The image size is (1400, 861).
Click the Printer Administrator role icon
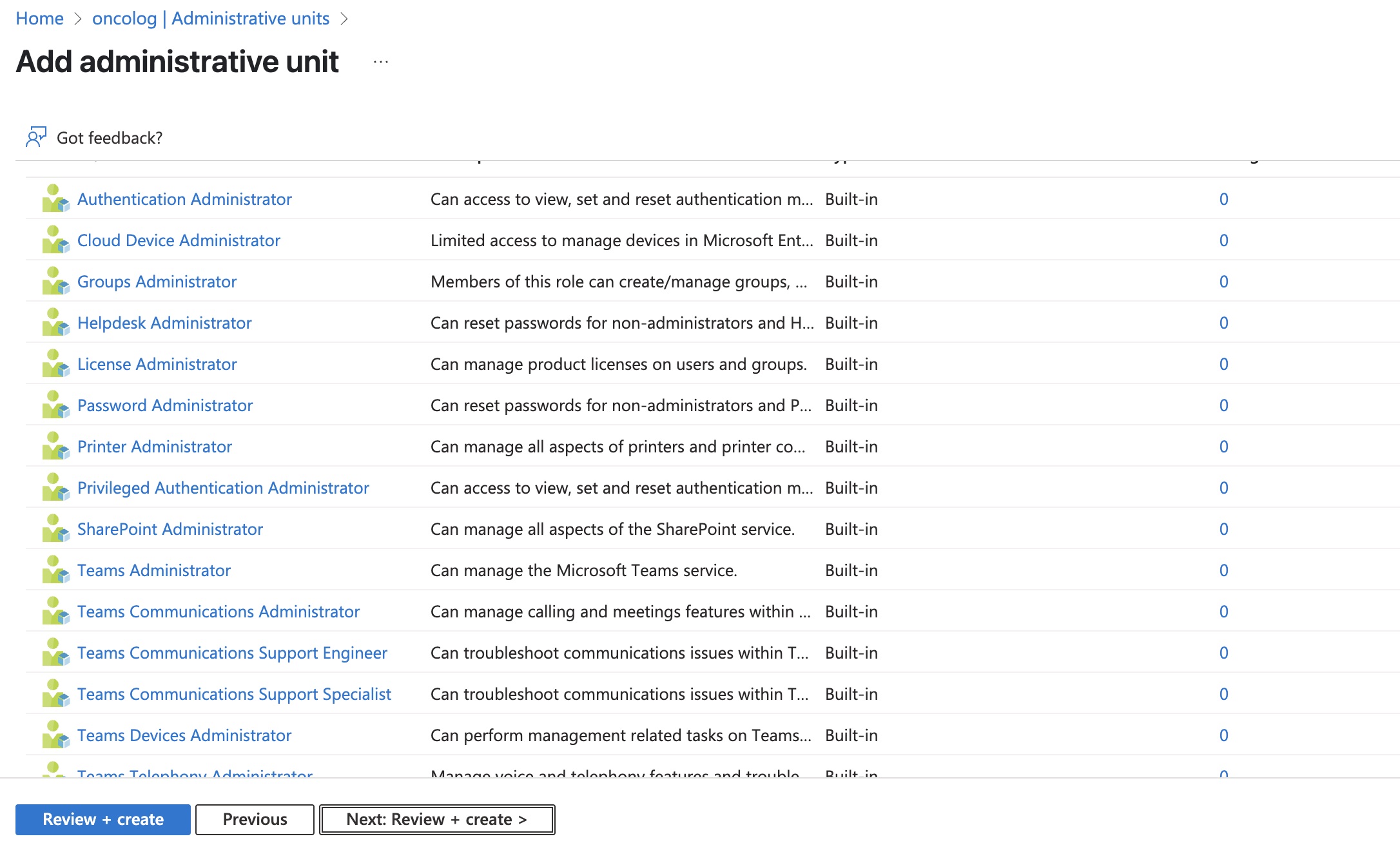click(55, 446)
